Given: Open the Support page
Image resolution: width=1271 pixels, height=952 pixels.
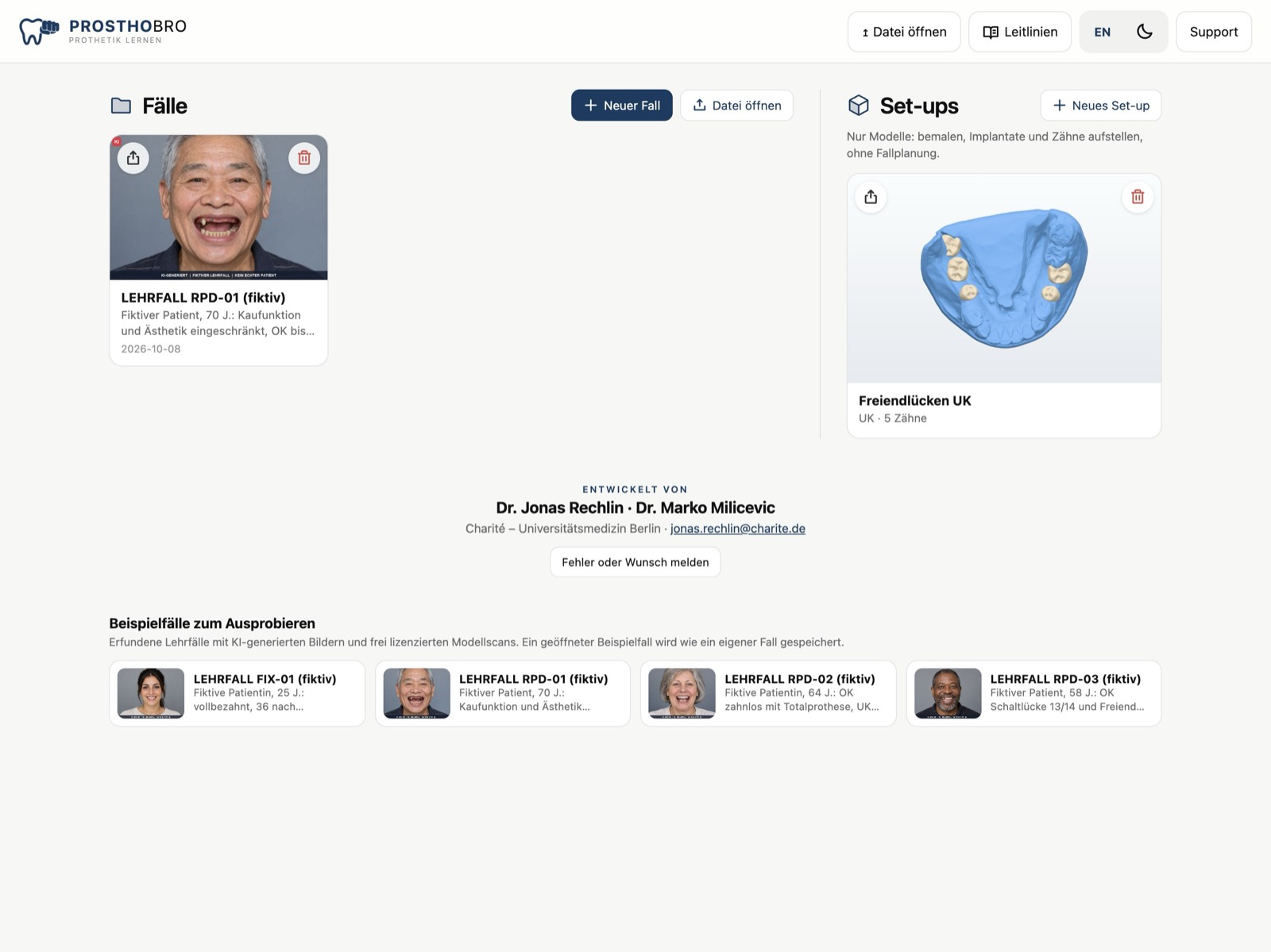Looking at the screenshot, I should pyautogui.click(x=1214, y=32).
